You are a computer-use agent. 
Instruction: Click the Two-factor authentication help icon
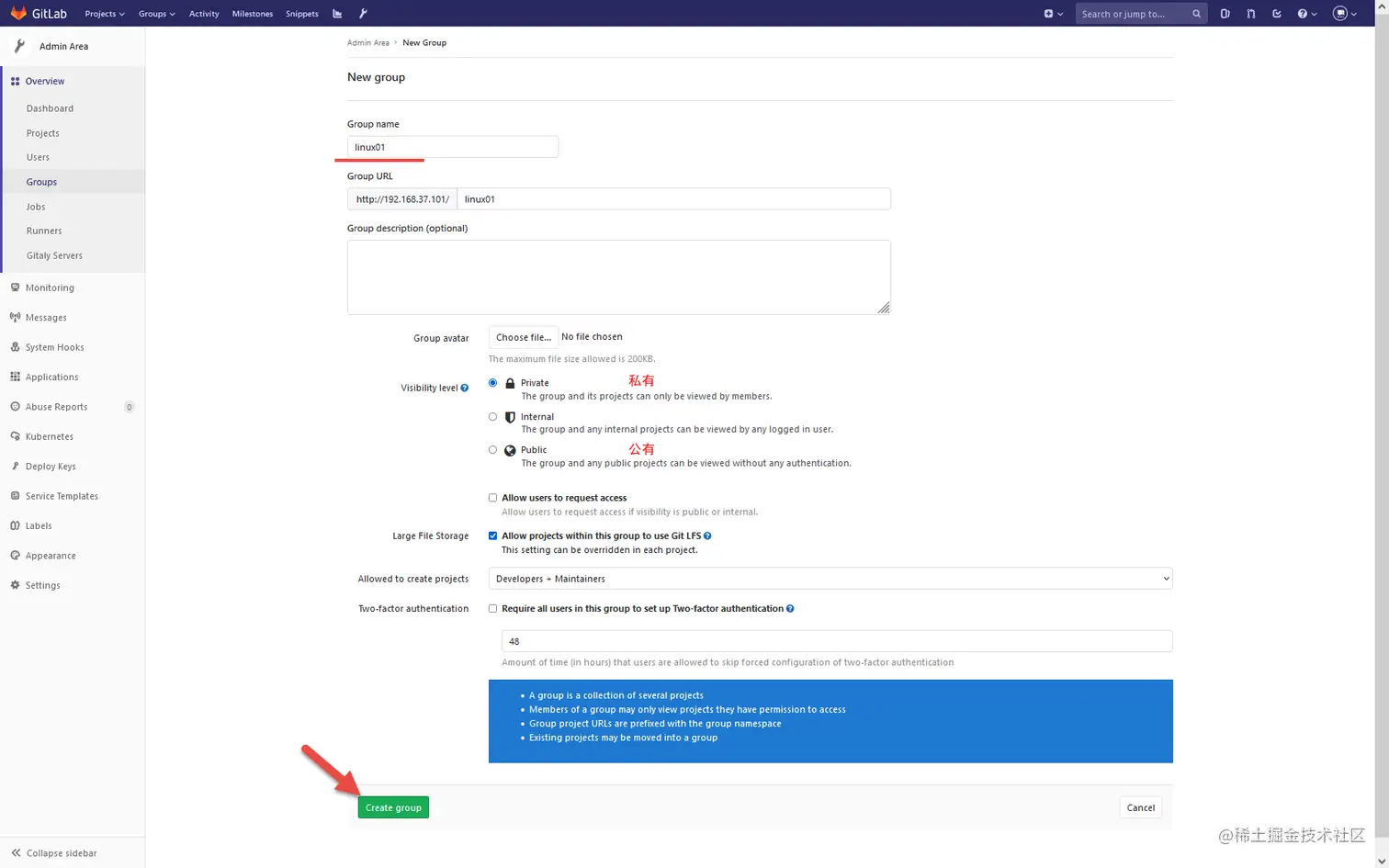point(790,608)
